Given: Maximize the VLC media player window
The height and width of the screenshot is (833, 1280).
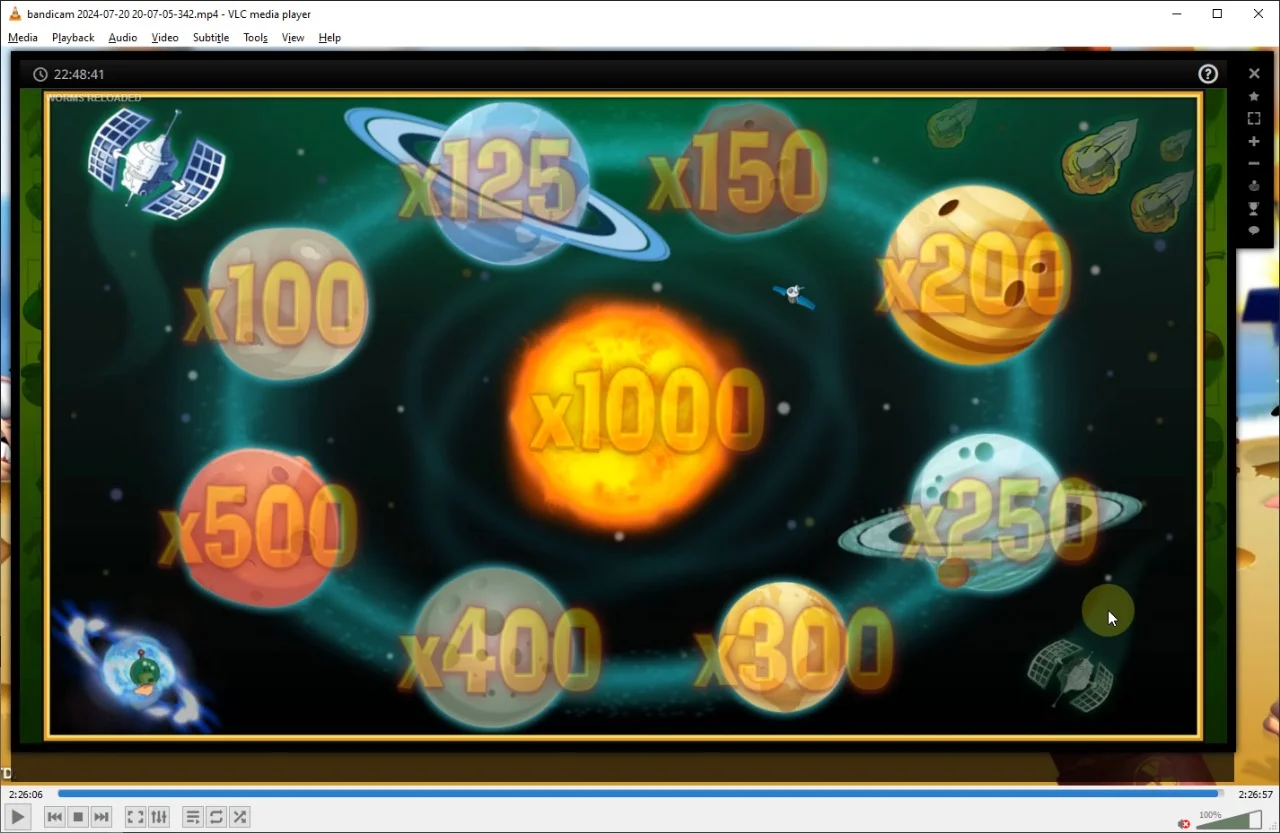Looking at the screenshot, I should (1217, 14).
